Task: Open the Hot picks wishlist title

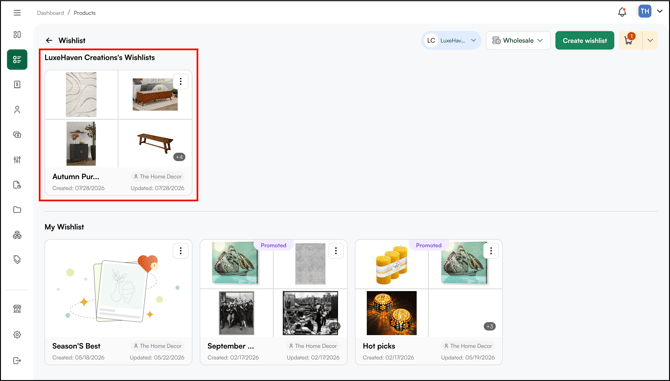Action: 379,346
